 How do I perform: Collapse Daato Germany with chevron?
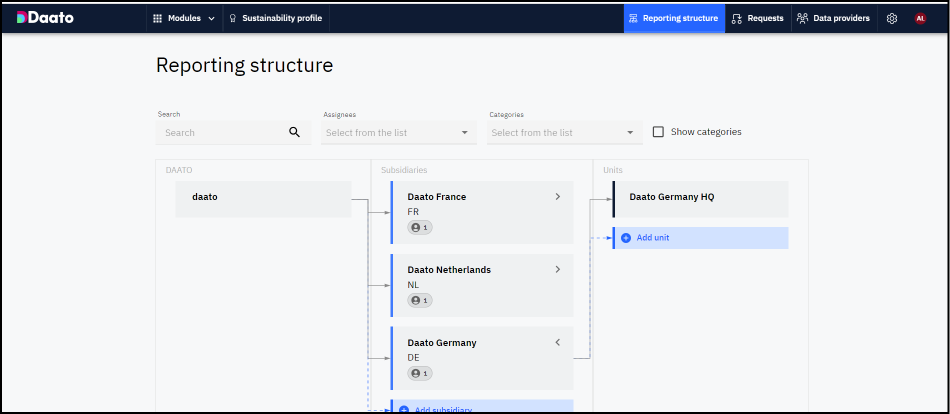click(557, 342)
